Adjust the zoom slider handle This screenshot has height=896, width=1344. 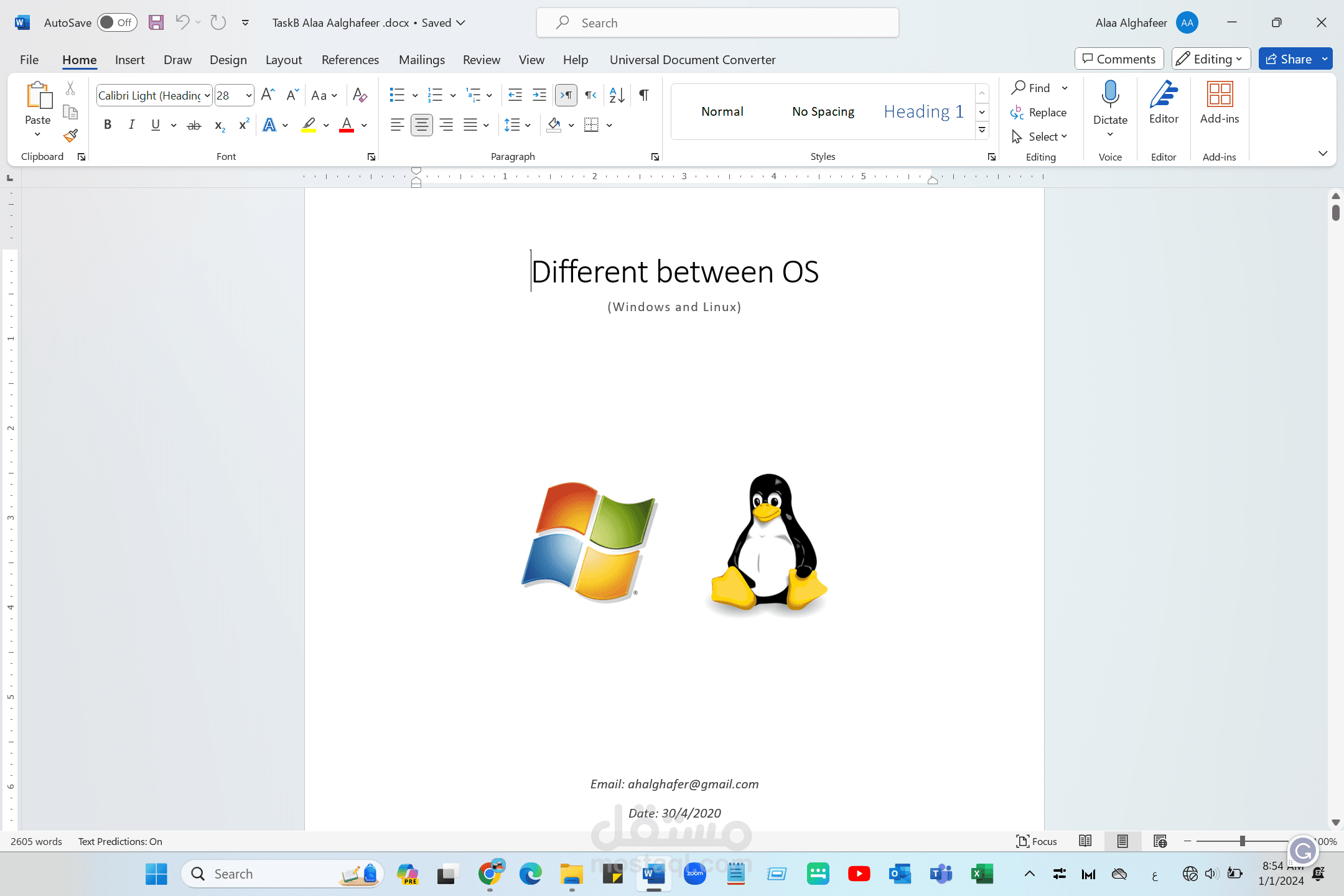1242,841
